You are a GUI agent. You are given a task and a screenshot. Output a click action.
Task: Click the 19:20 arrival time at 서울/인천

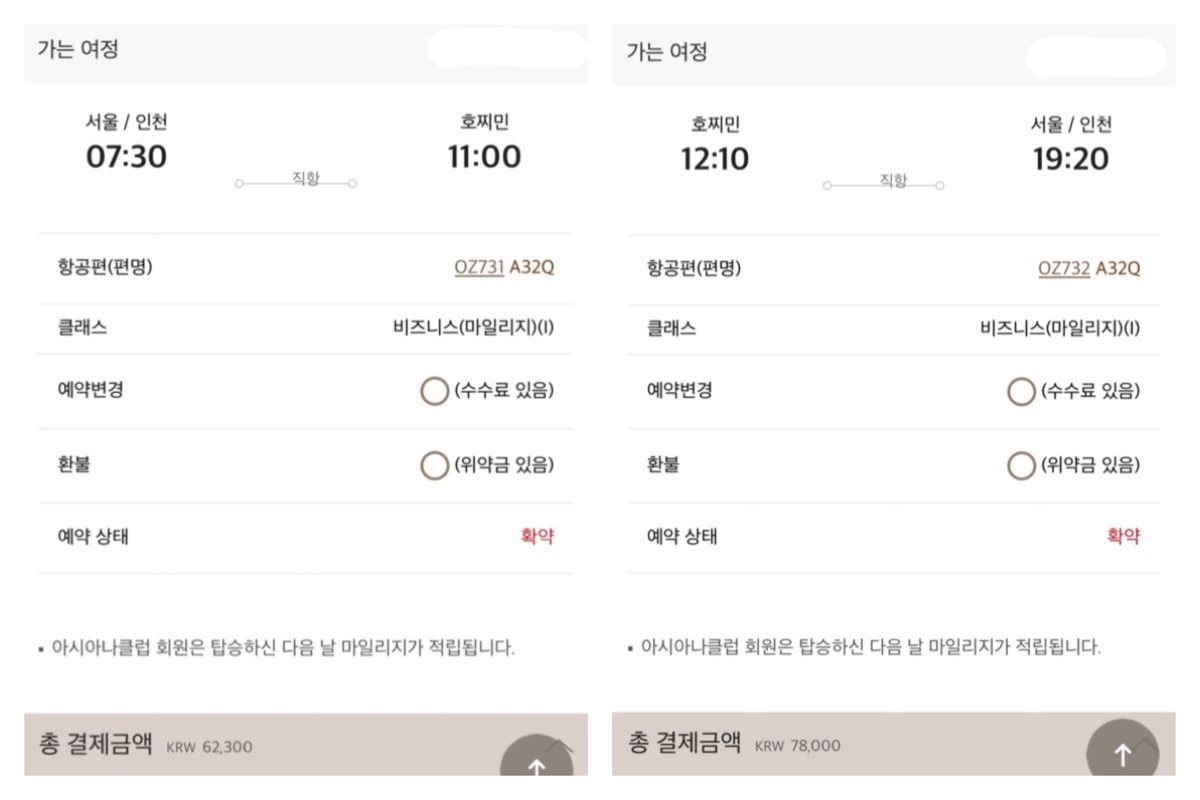(x=1070, y=159)
